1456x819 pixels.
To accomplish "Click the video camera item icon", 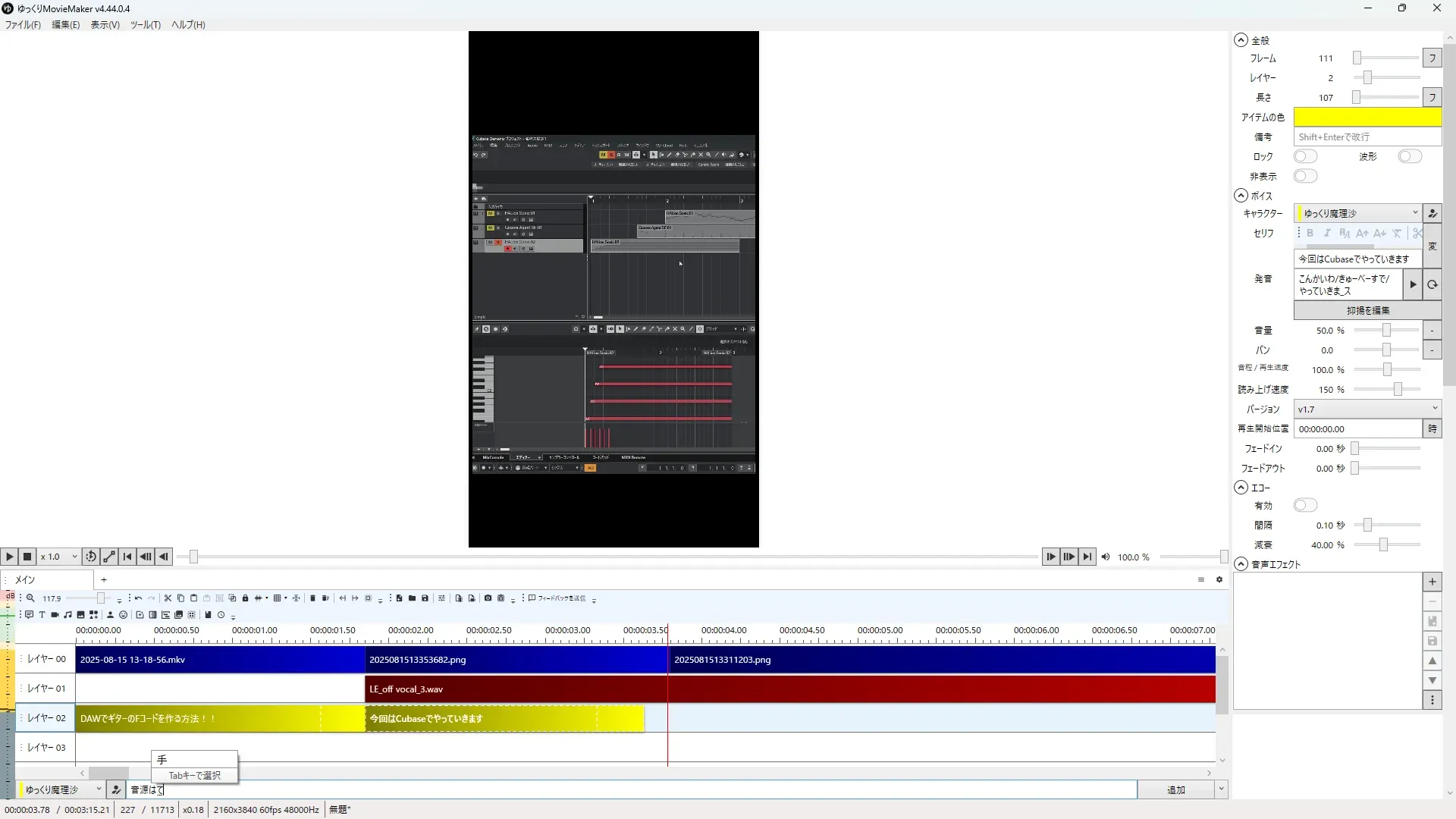I will (x=55, y=615).
